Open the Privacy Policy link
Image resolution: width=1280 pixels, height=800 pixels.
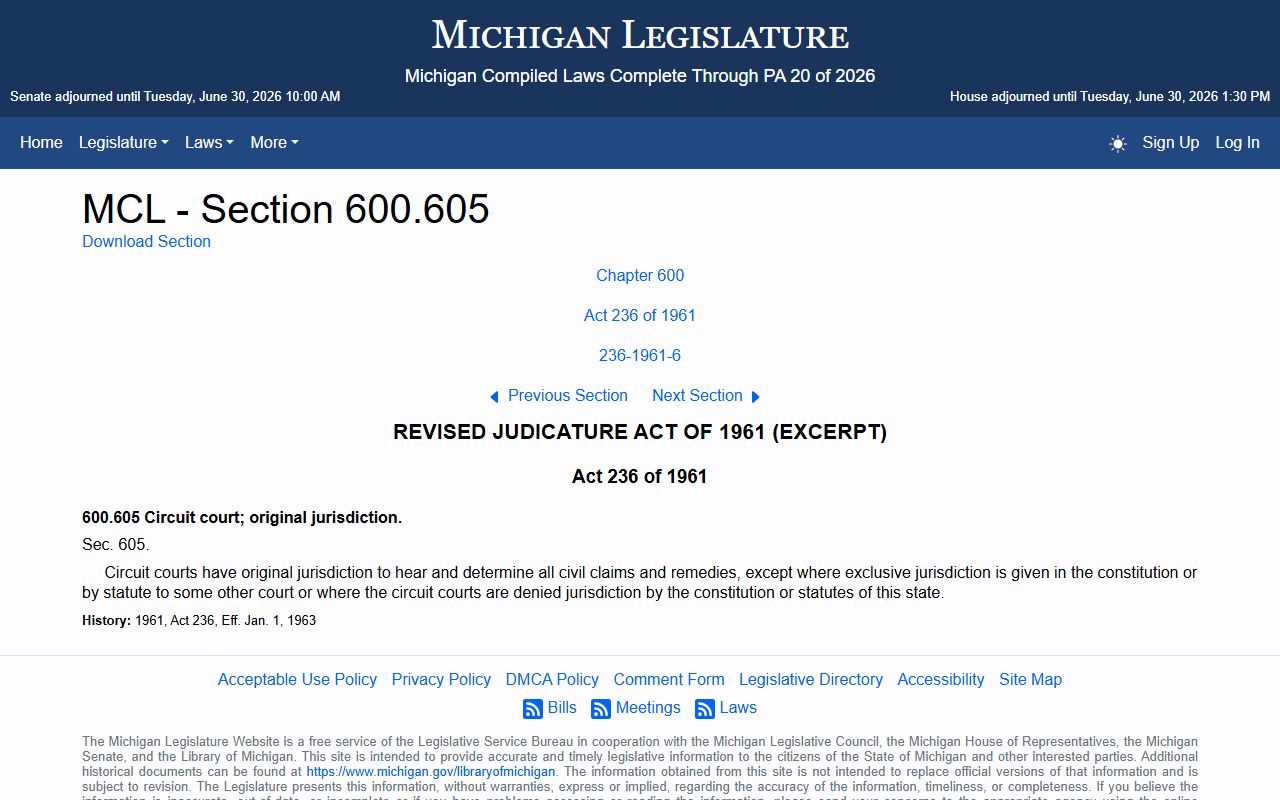pyautogui.click(x=441, y=679)
